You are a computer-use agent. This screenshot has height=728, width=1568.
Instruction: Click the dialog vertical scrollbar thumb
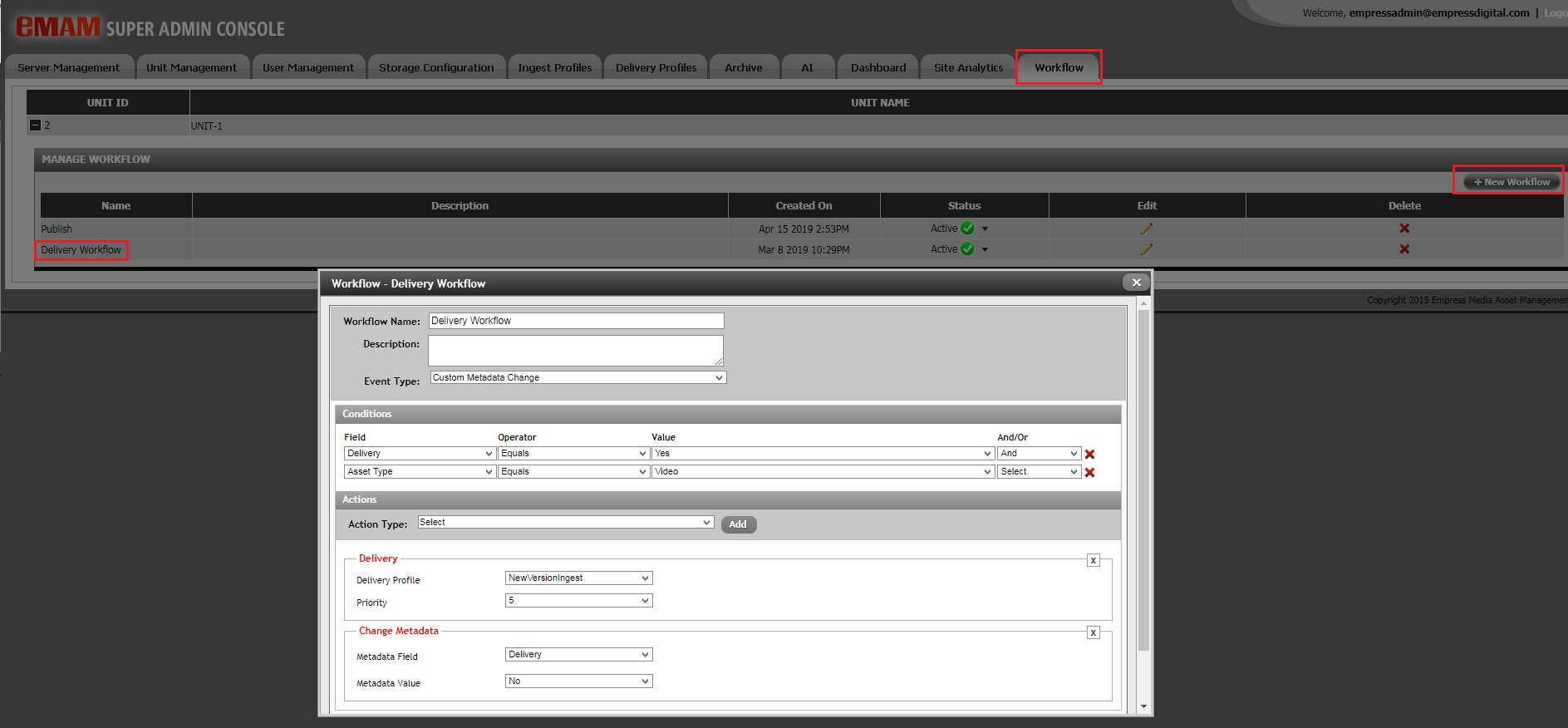(1143, 480)
